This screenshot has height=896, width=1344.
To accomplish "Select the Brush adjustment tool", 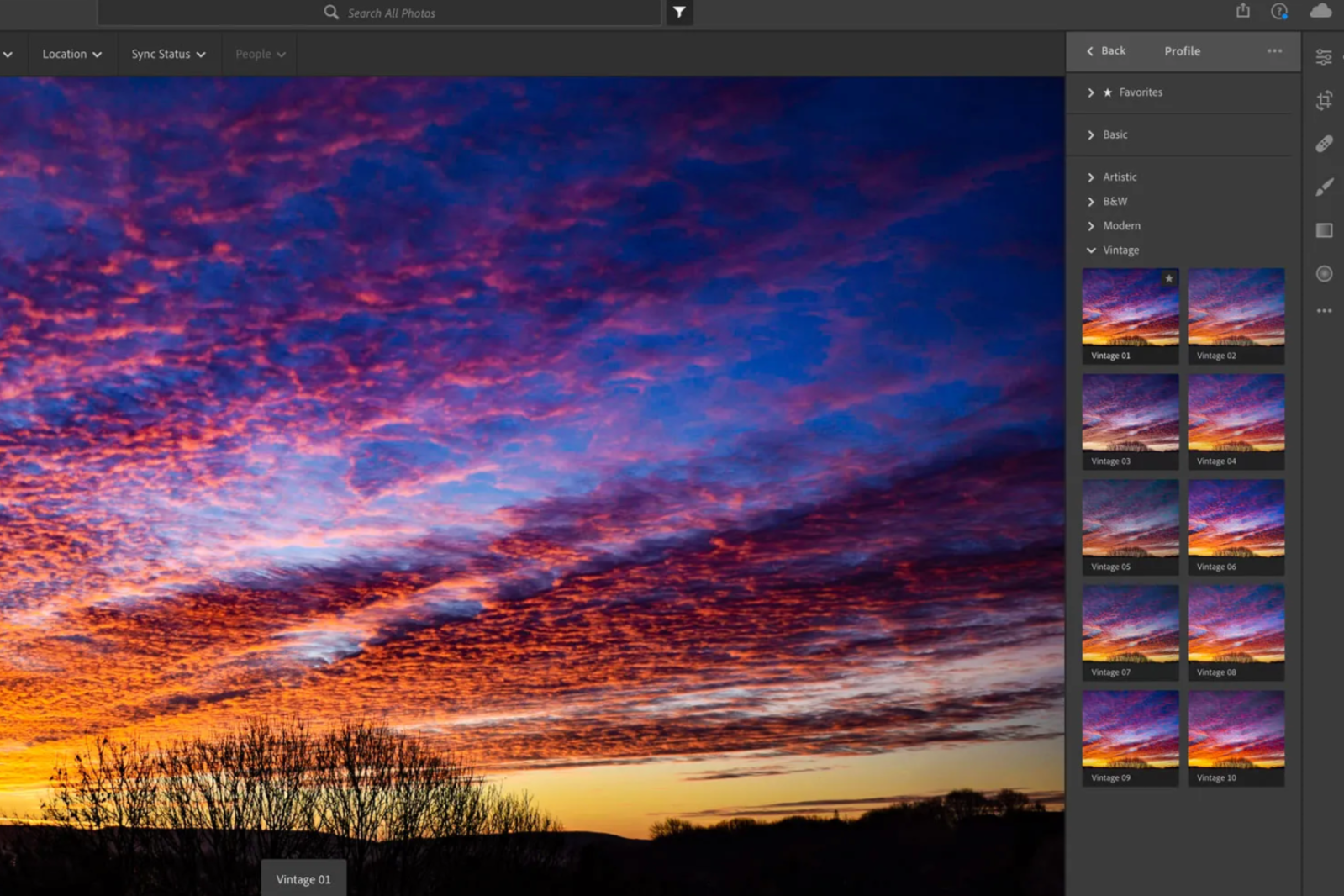I will point(1324,187).
